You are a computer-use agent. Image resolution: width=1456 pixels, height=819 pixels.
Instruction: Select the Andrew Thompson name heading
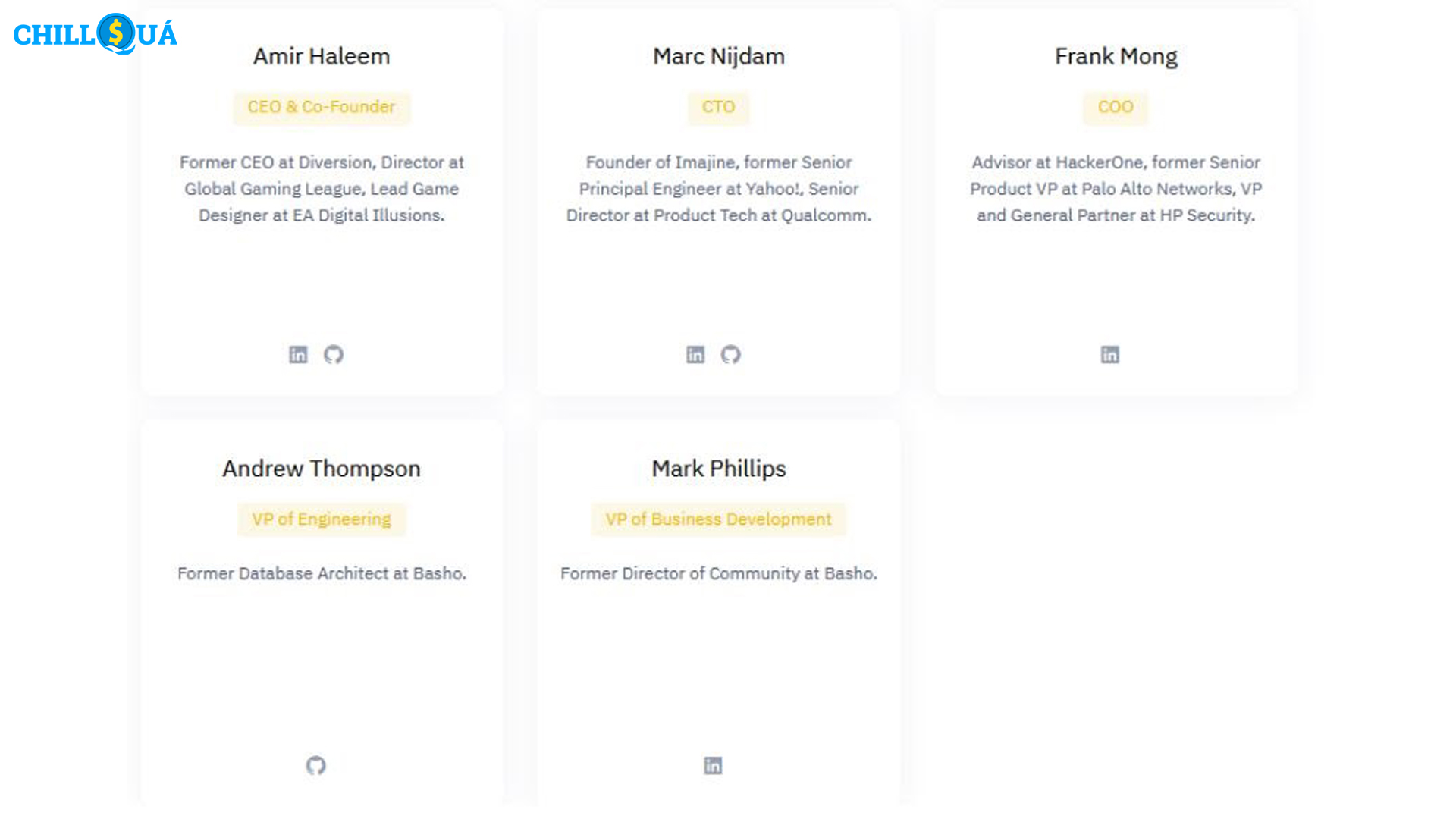322,469
